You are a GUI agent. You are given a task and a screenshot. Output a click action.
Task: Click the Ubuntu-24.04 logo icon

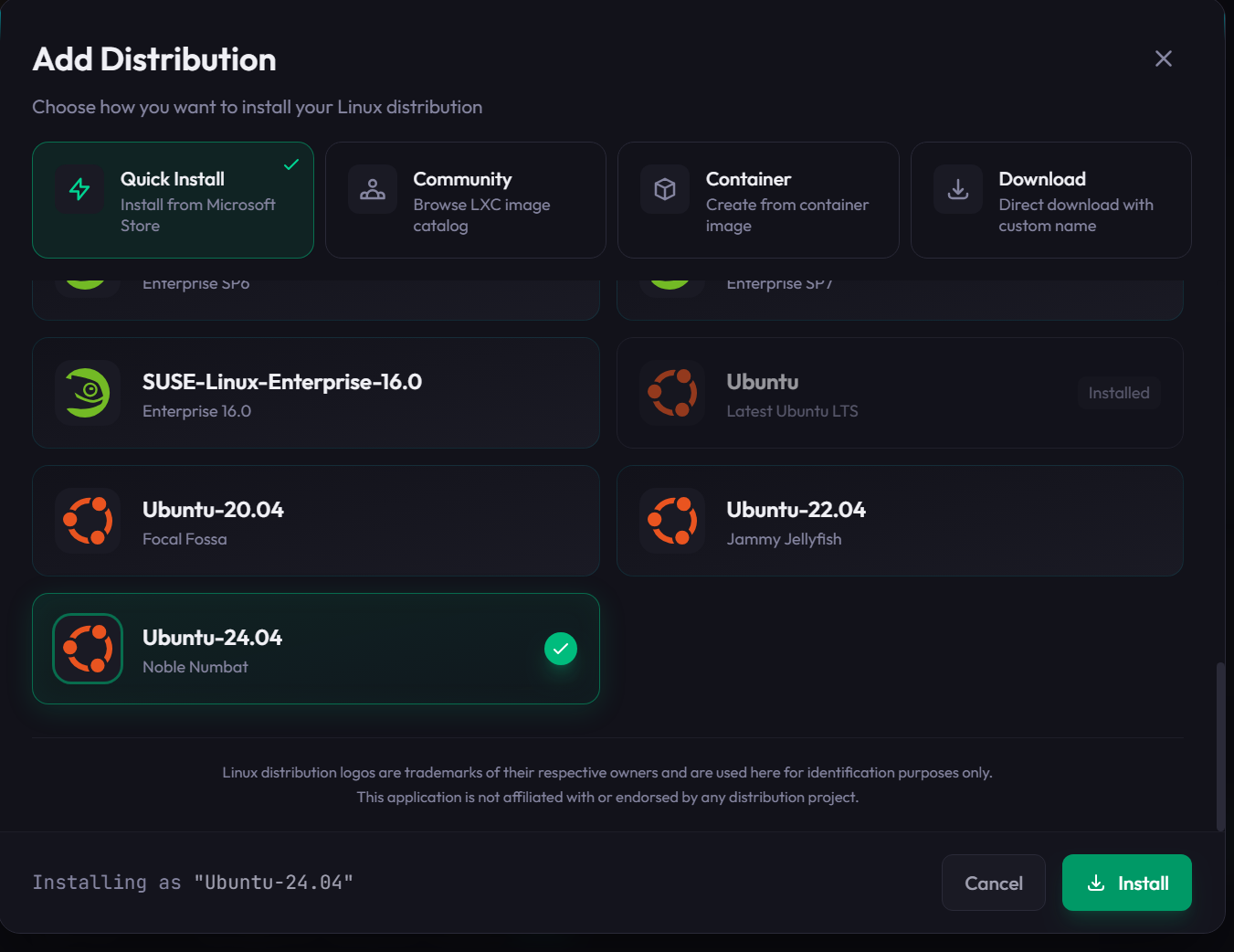[x=88, y=649]
